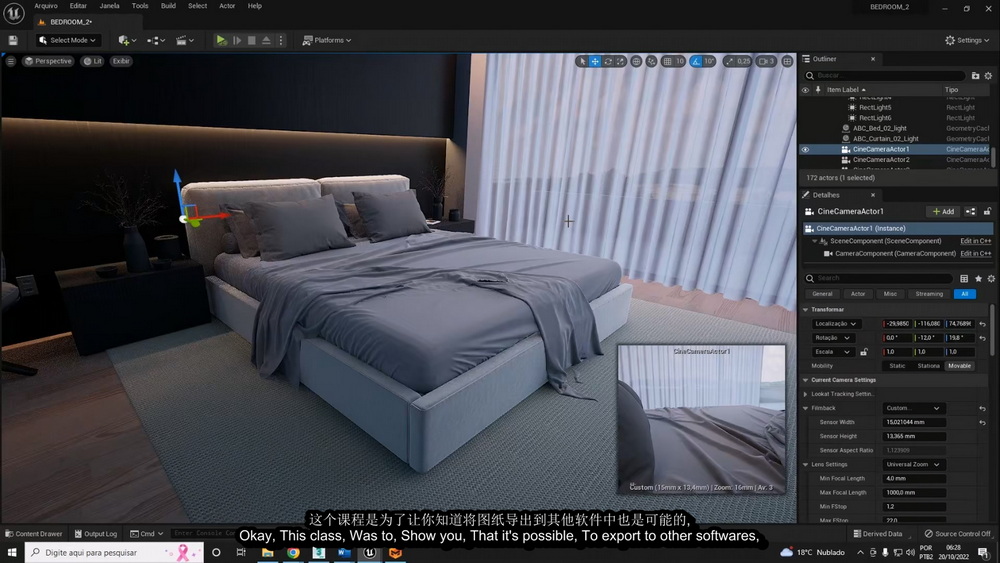
Task: Click the Add component button
Action: pyautogui.click(x=943, y=212)
